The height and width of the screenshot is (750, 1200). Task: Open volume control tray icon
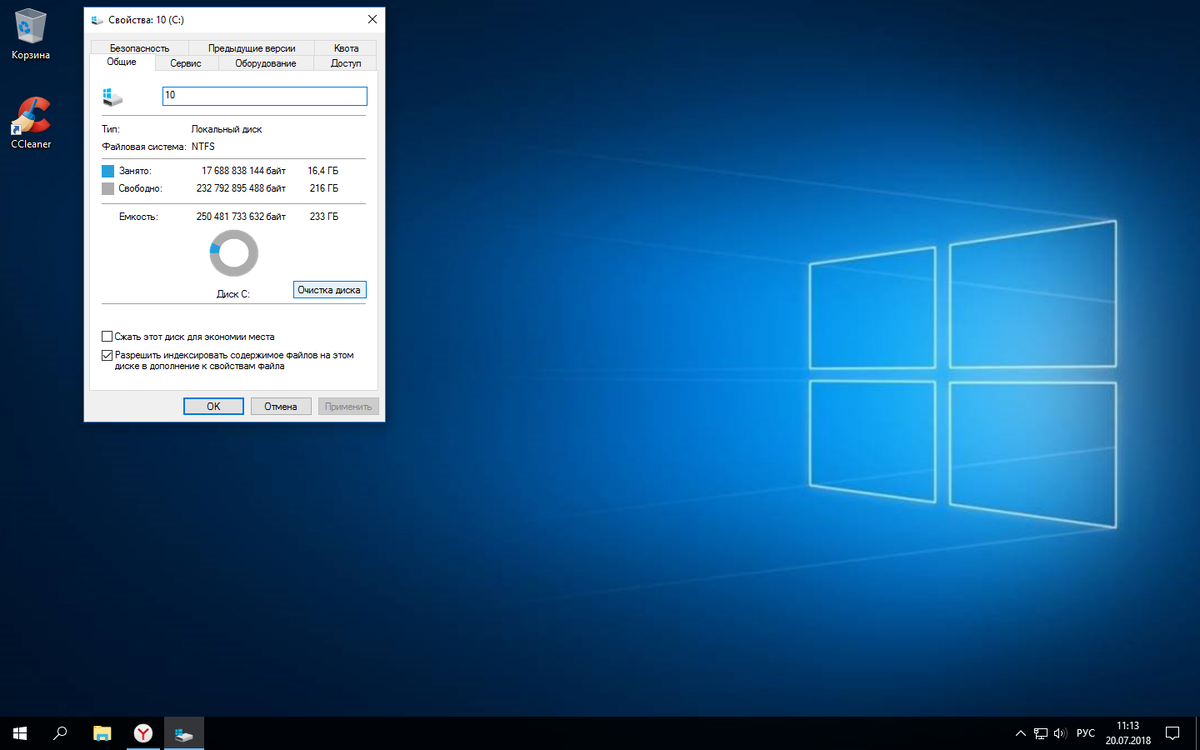tap(1061, 734)
